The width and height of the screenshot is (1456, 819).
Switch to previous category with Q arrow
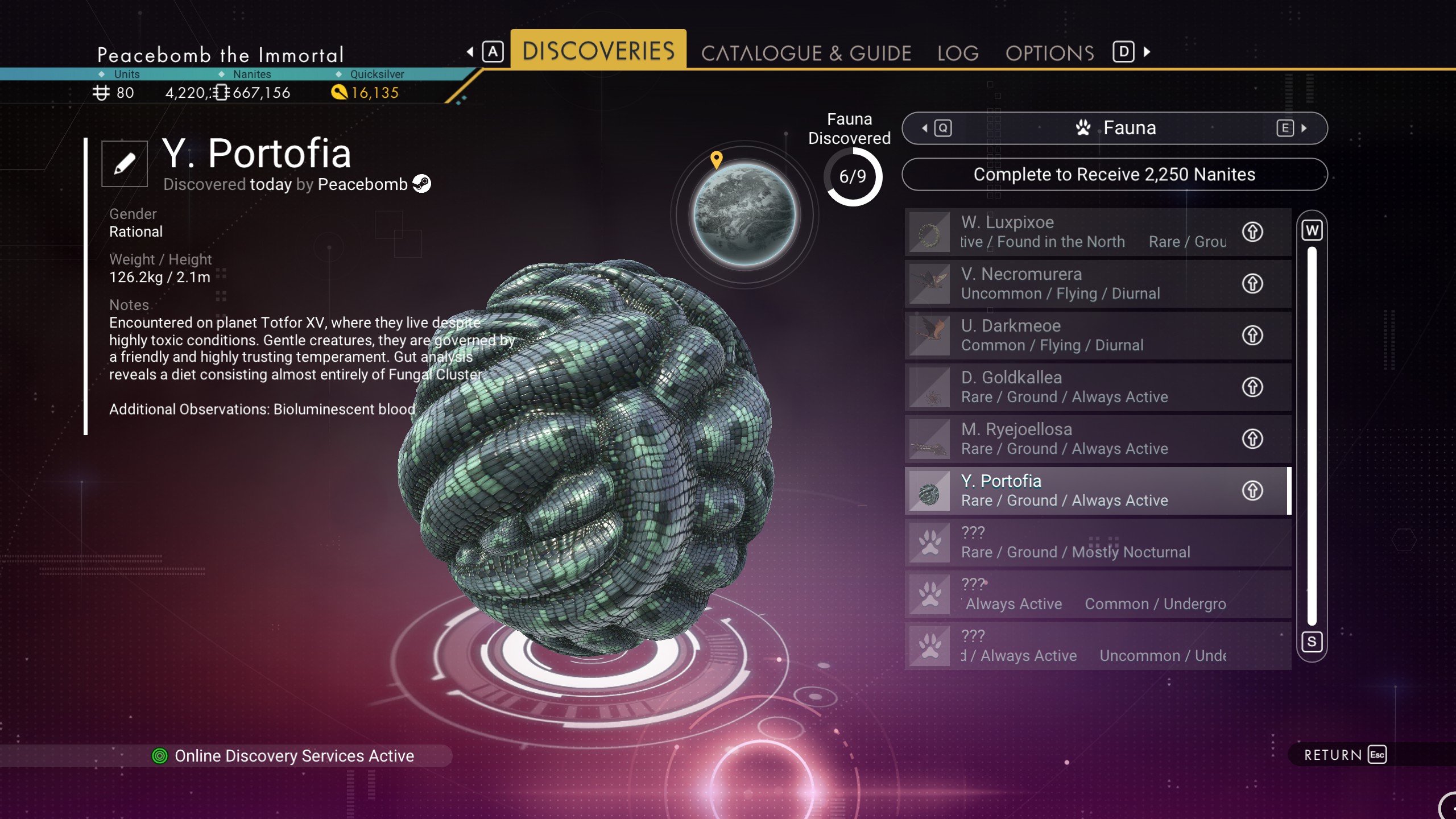coord(937,128)
